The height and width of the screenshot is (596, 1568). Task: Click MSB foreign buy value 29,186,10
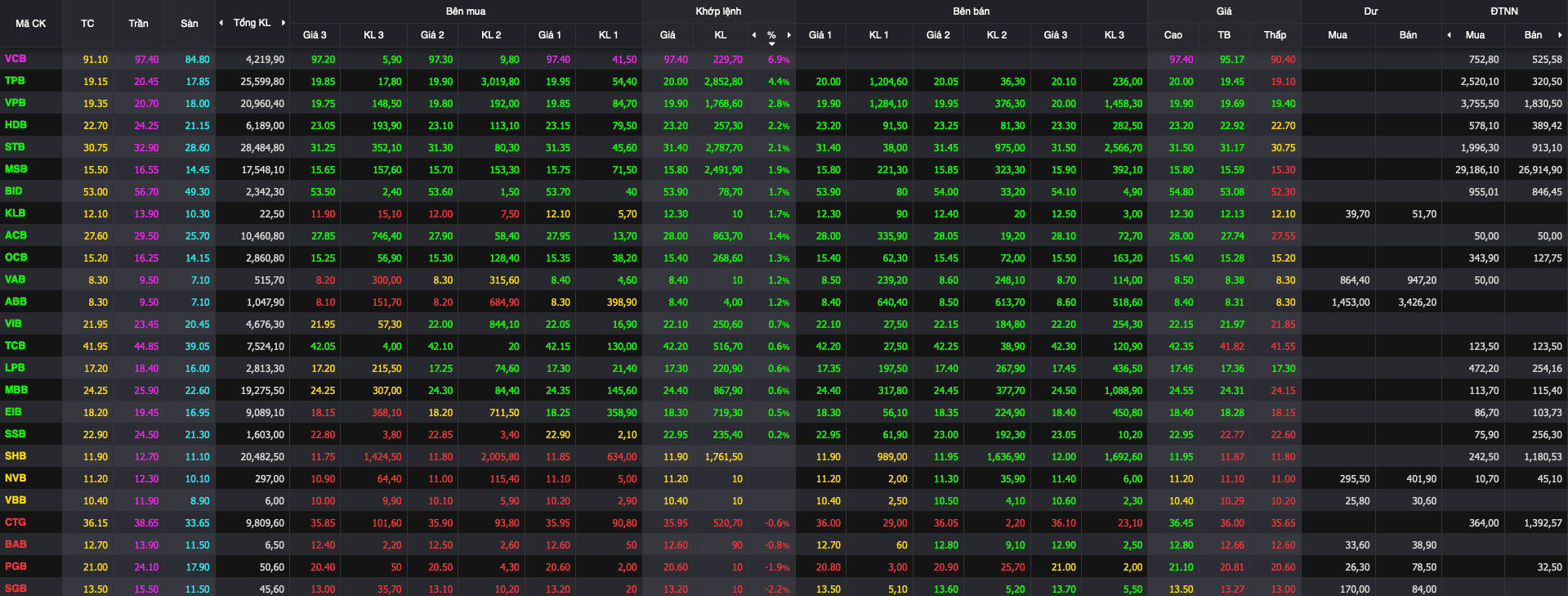pyautogui.click(x=1476, y=170)
